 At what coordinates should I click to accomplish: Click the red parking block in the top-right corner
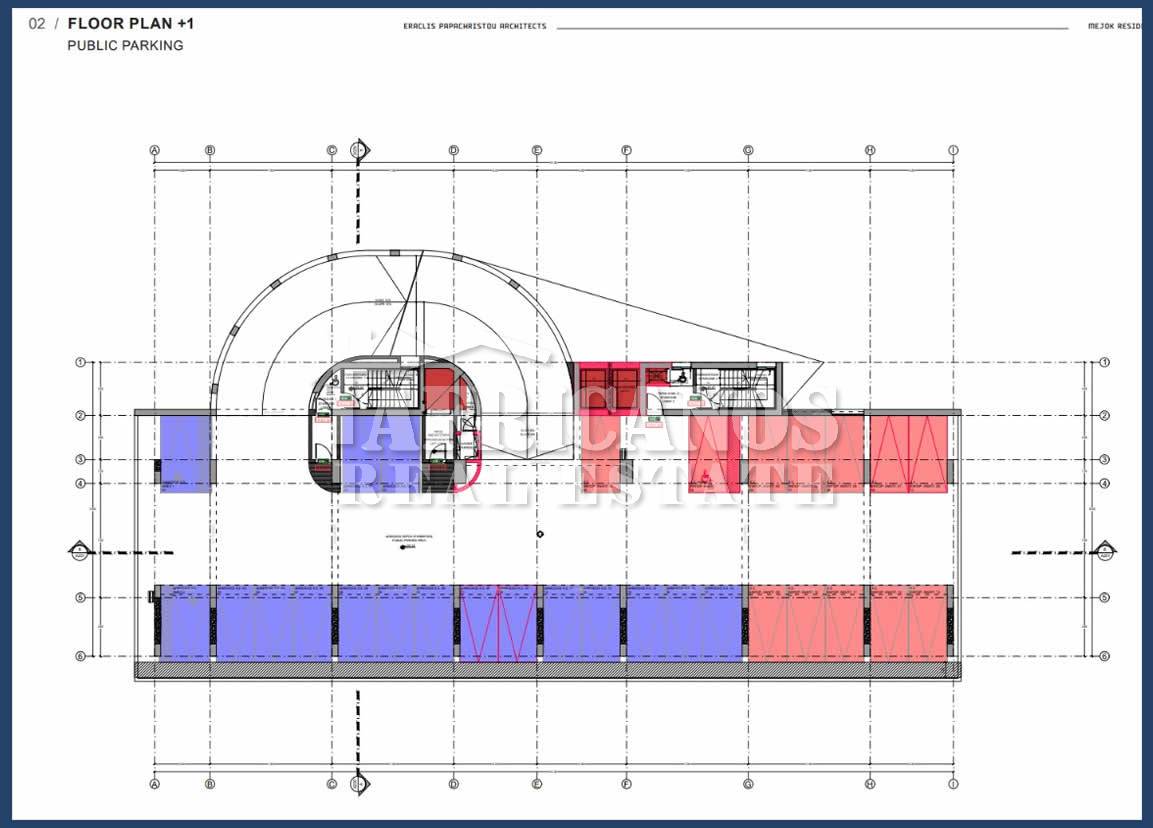[908, 453]
